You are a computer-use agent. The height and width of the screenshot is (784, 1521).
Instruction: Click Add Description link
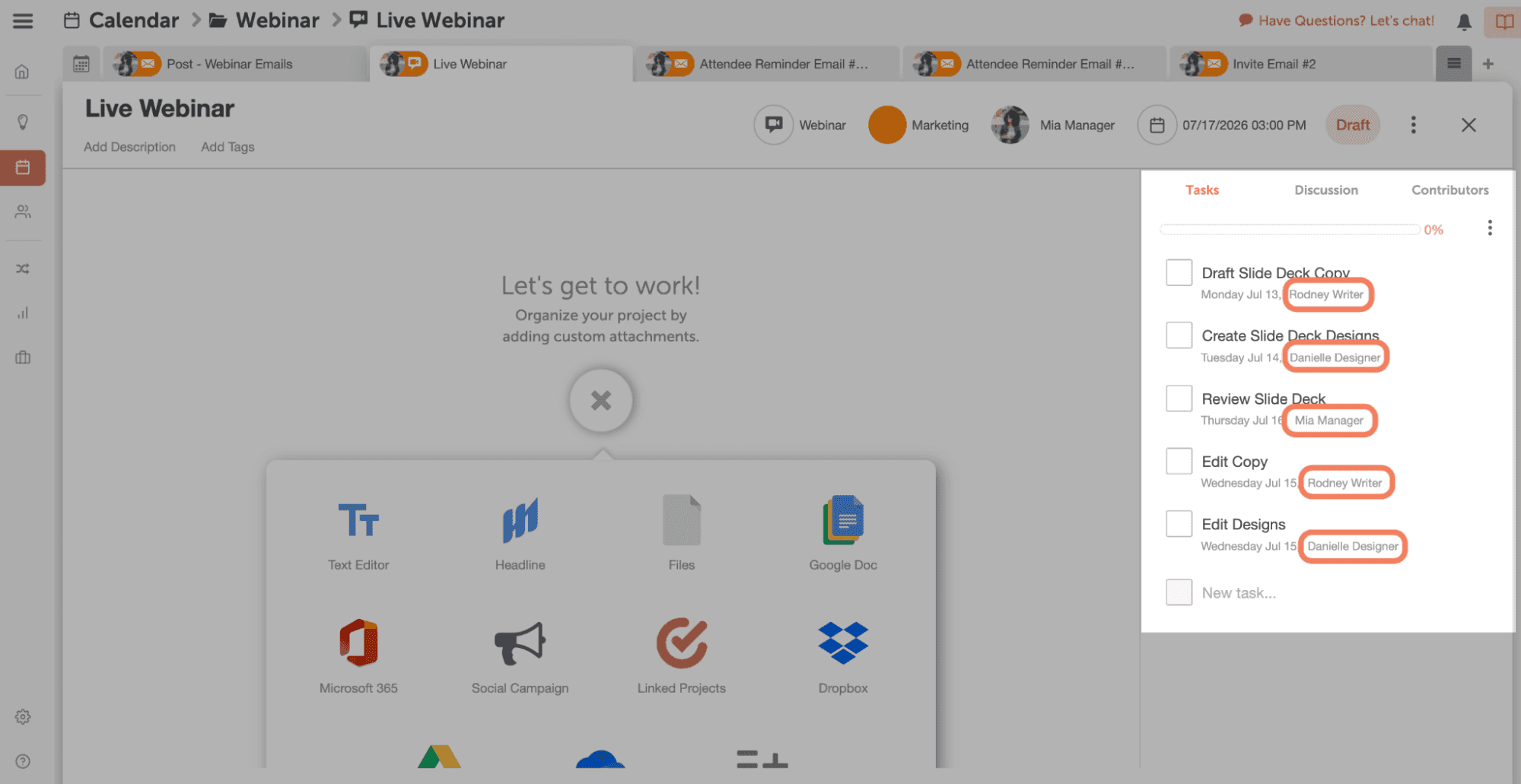(x=129, y=147)
